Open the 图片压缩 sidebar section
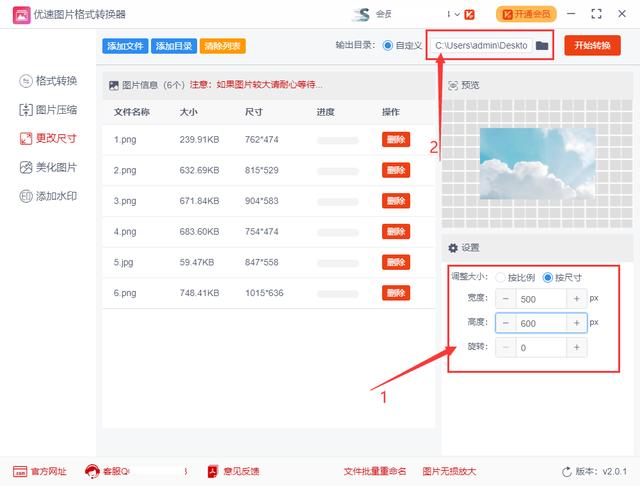 pos(48,110)
